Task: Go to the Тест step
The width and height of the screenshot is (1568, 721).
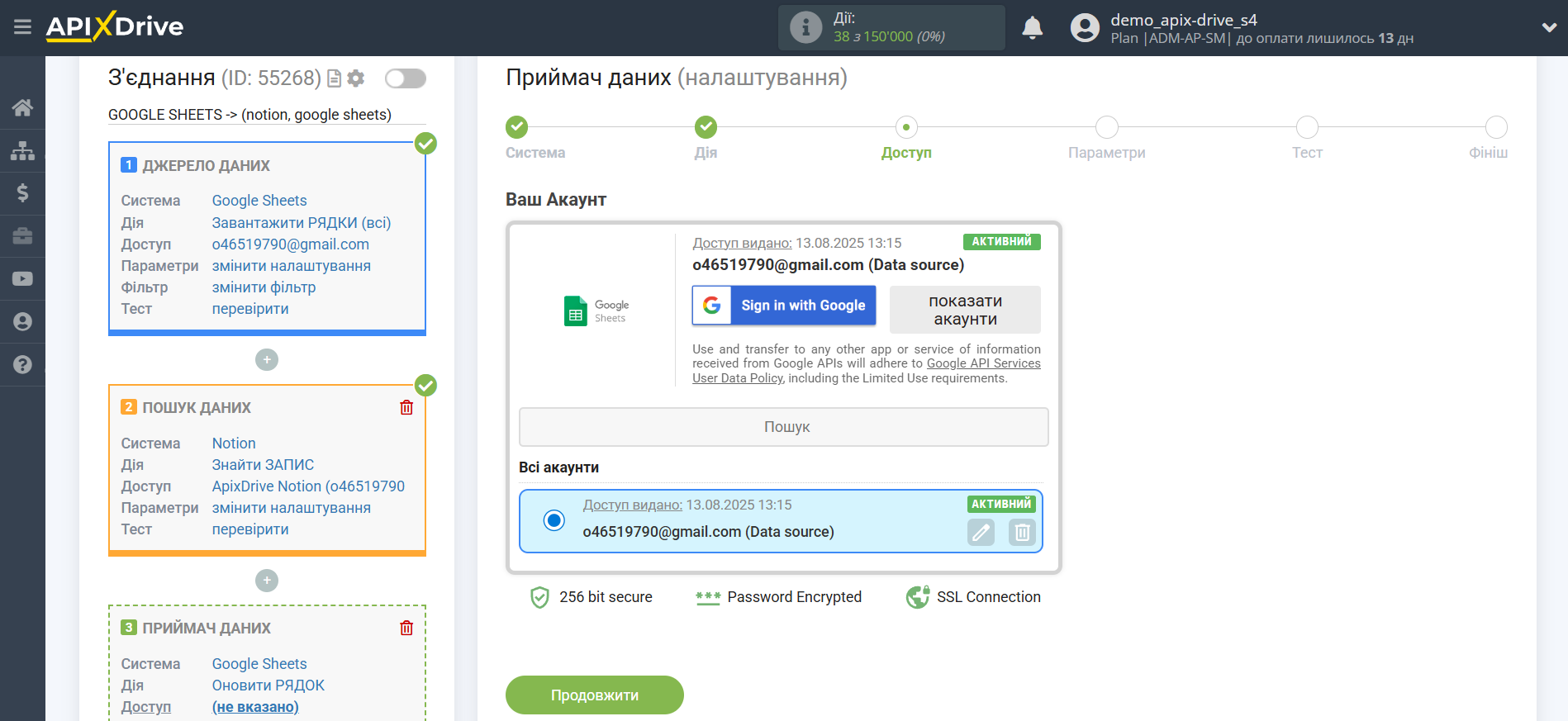Action: (x=1307, y=127)
